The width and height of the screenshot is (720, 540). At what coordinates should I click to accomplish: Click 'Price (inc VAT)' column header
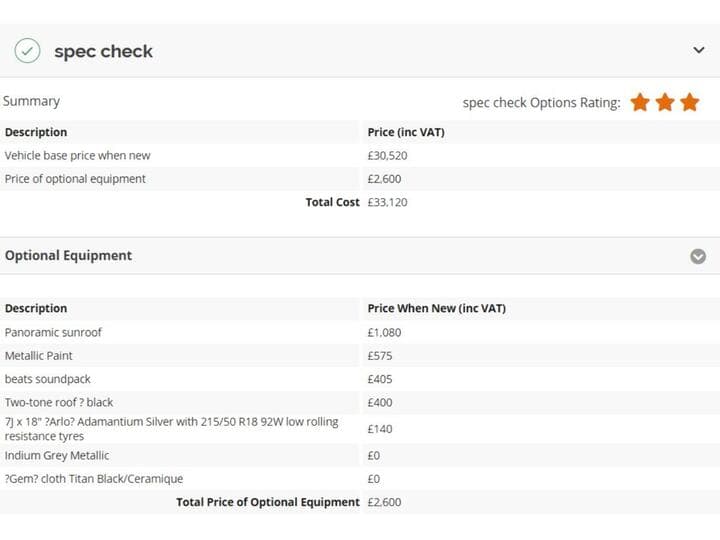point(406,132)
